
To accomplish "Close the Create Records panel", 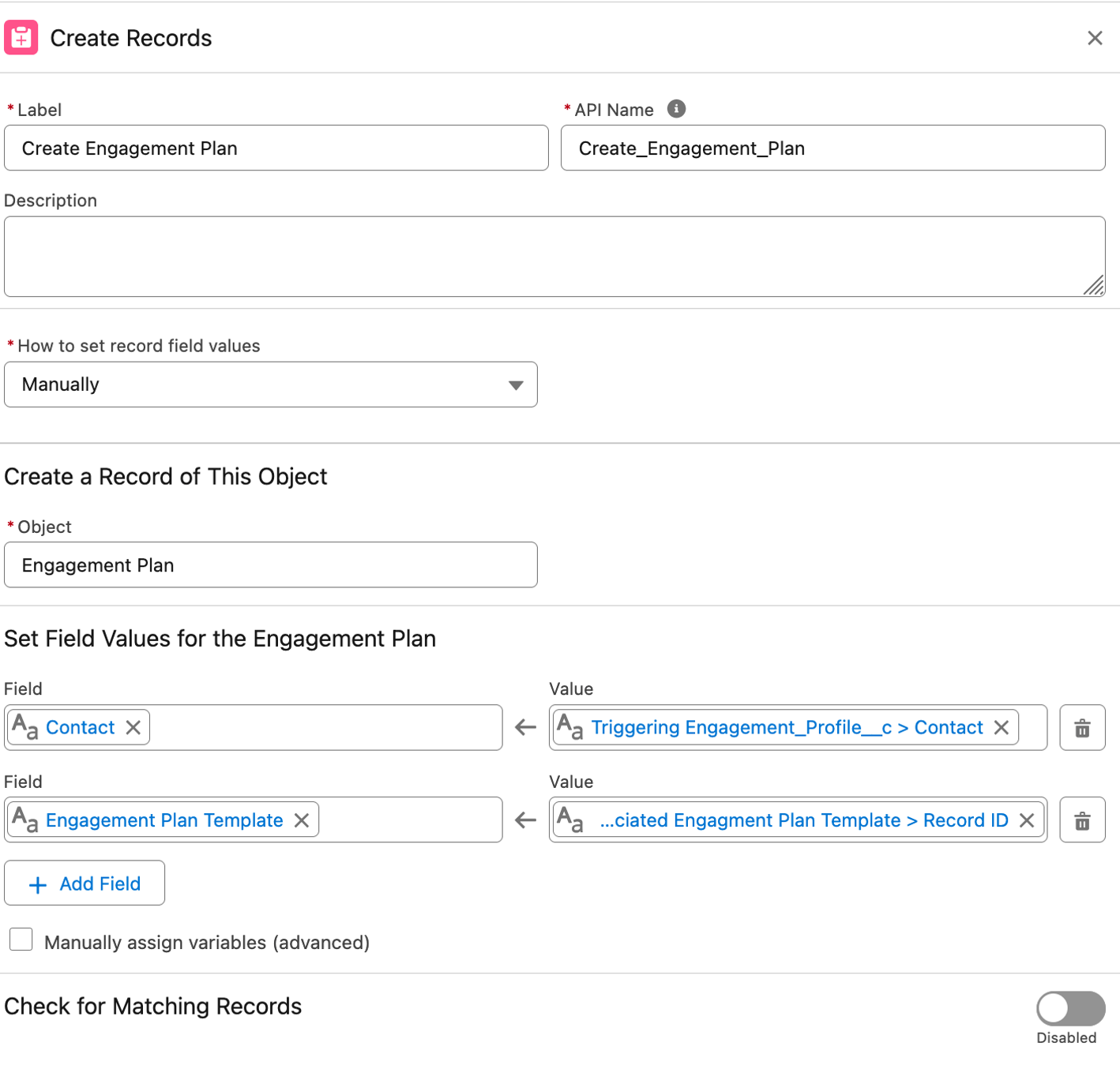I will tap(1095, 38).
